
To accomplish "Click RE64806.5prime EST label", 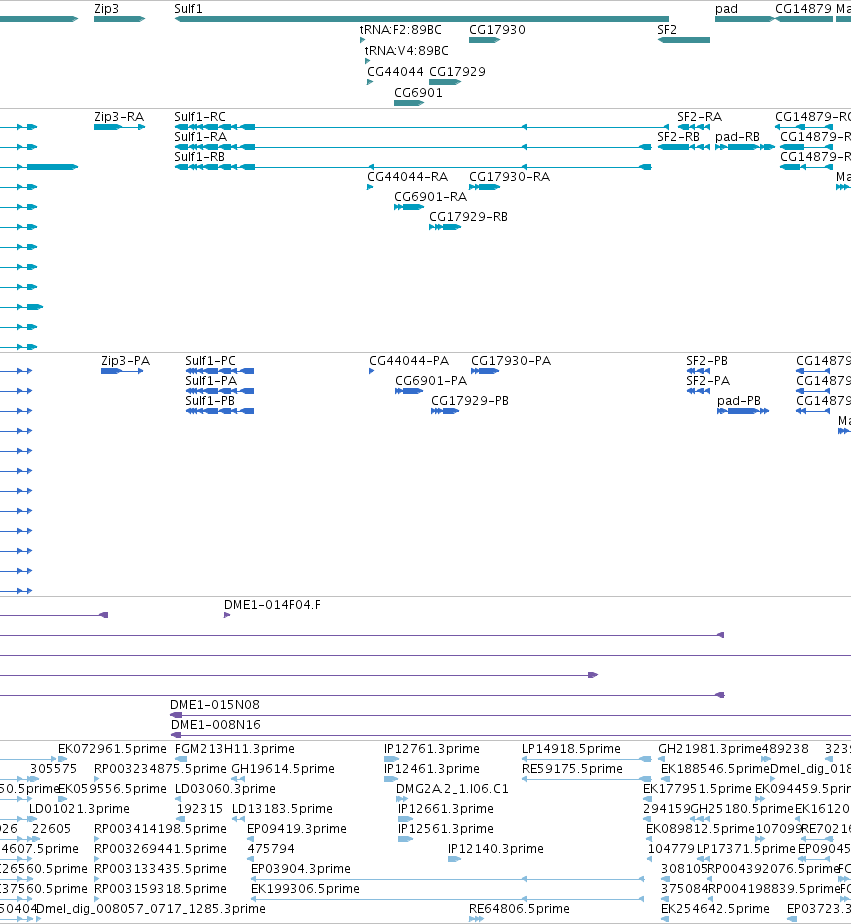I will point(519,909).
